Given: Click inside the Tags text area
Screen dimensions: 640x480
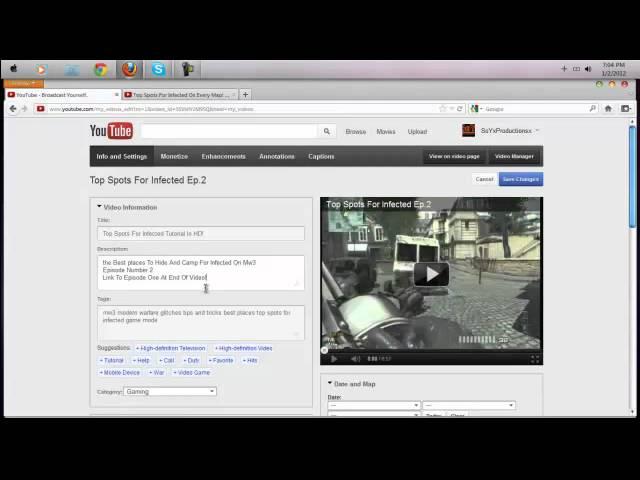Looking at the screenshot, I should pyautogui.click(x=201, y=323).
